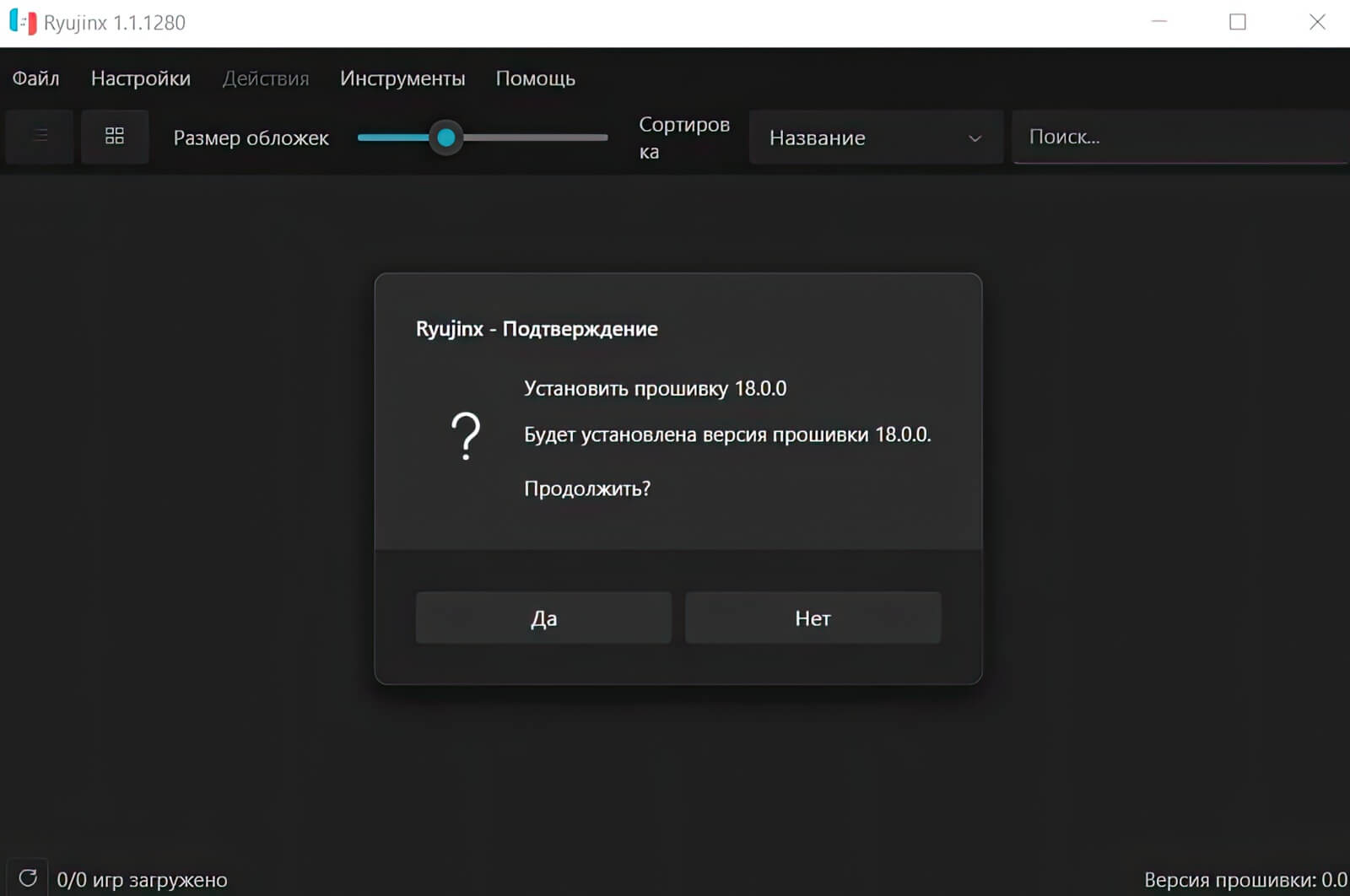Open the Настройки menu

[140, 78]
